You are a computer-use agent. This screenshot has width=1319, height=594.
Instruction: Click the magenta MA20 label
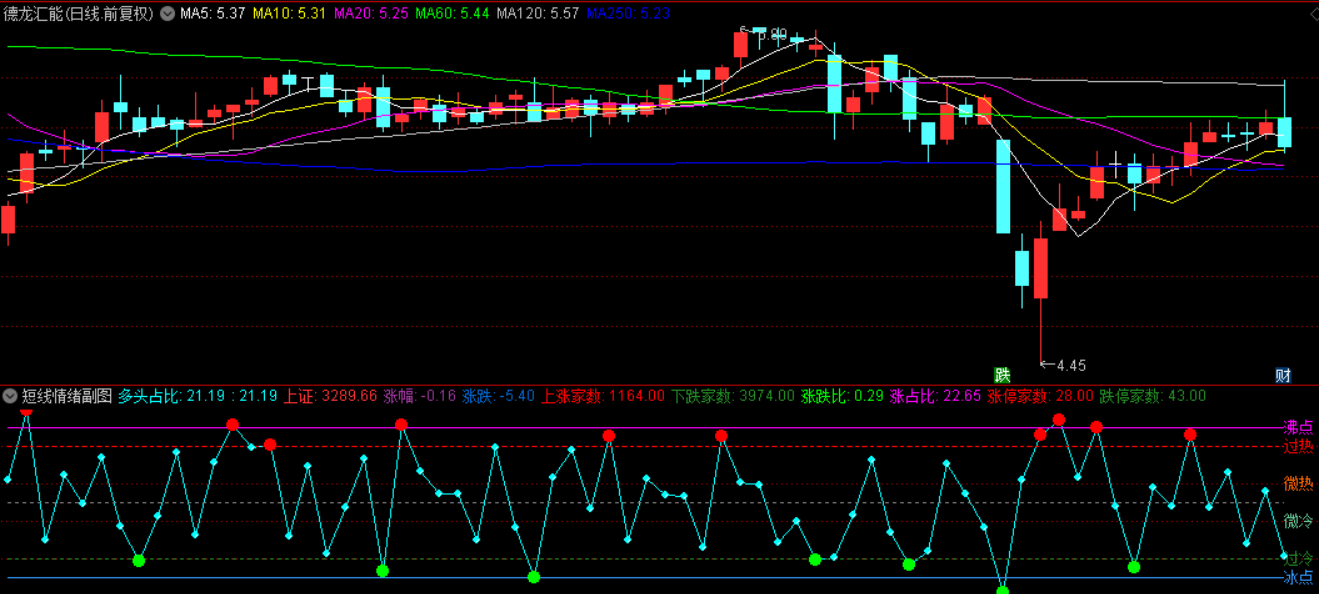(x=370, y=14)
